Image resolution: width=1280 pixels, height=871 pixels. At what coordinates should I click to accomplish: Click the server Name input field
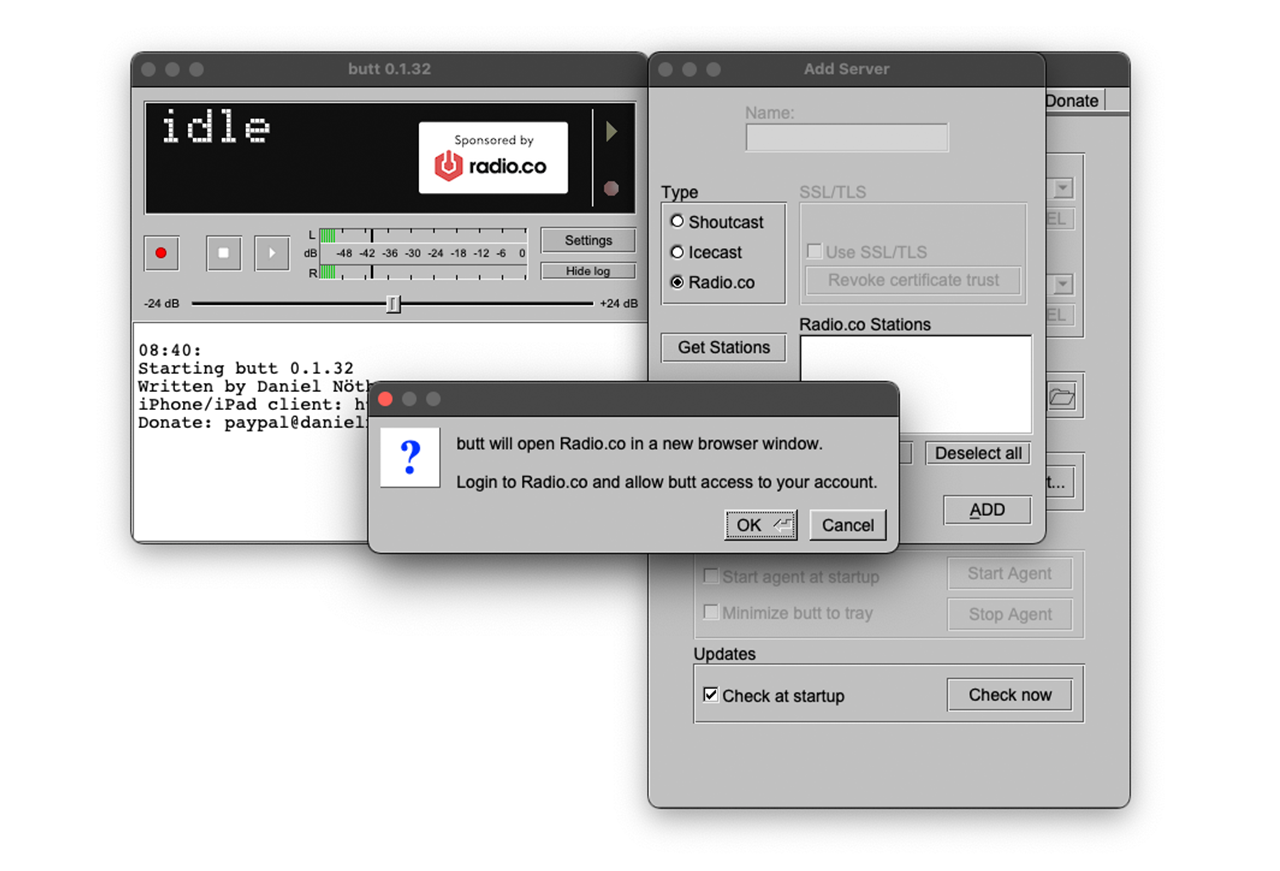coord(846,138)
